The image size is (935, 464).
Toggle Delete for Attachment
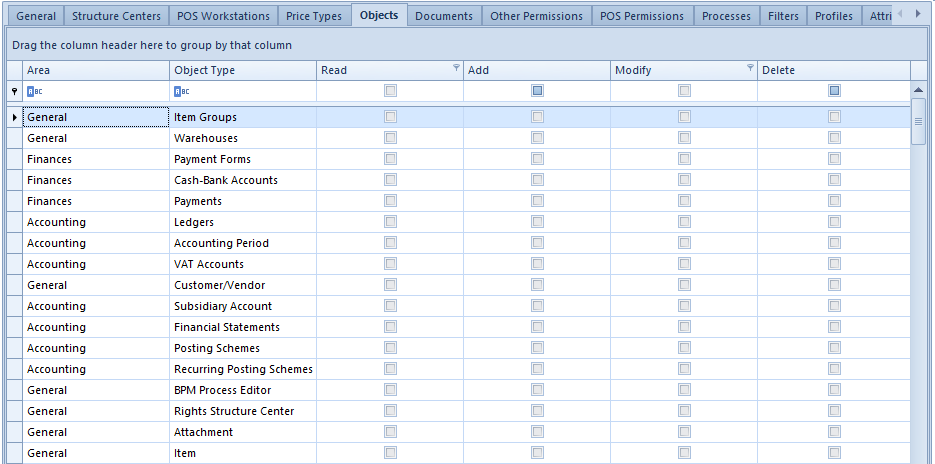834,432
